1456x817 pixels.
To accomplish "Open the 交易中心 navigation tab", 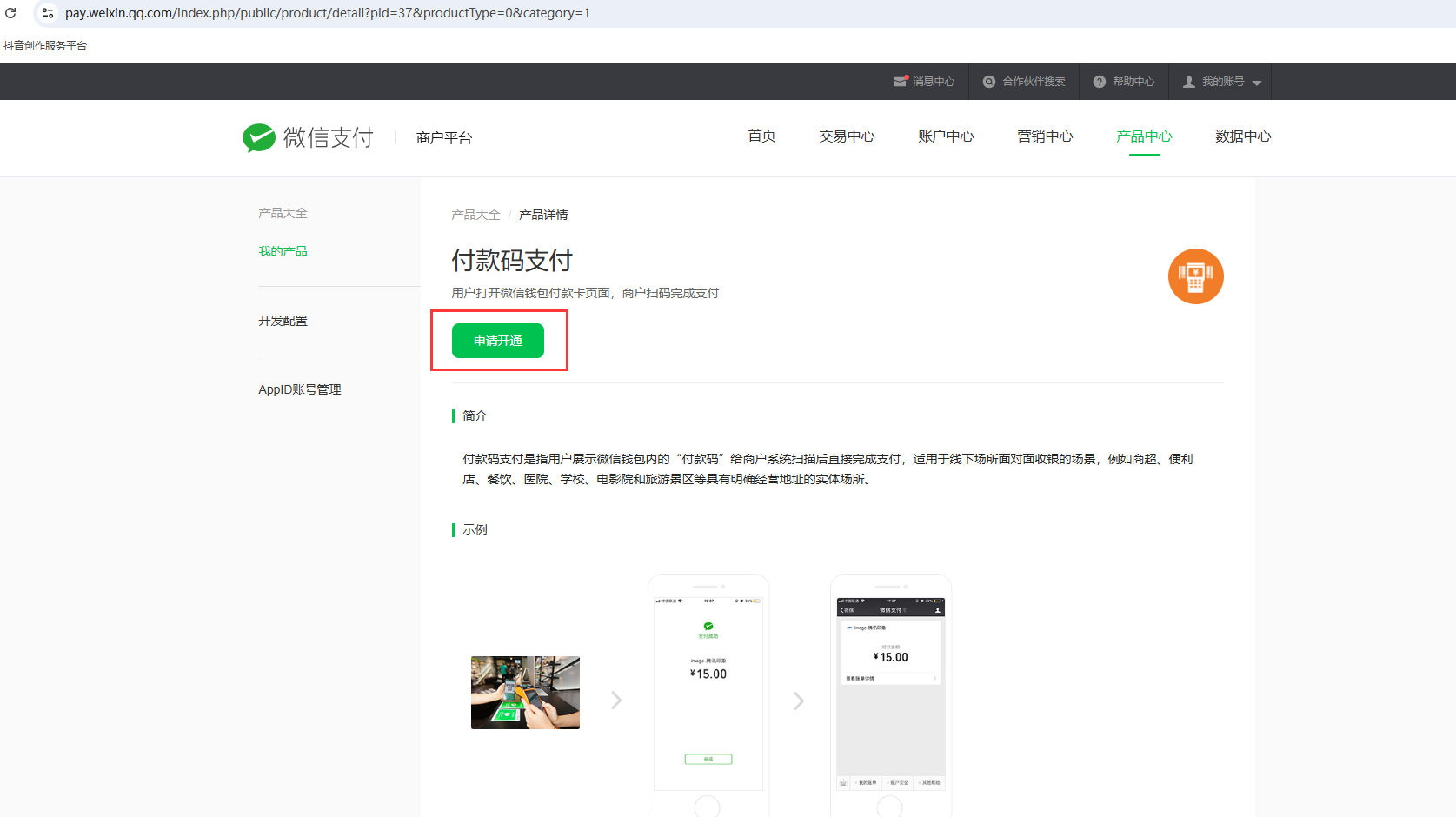I will coord(847,136).
